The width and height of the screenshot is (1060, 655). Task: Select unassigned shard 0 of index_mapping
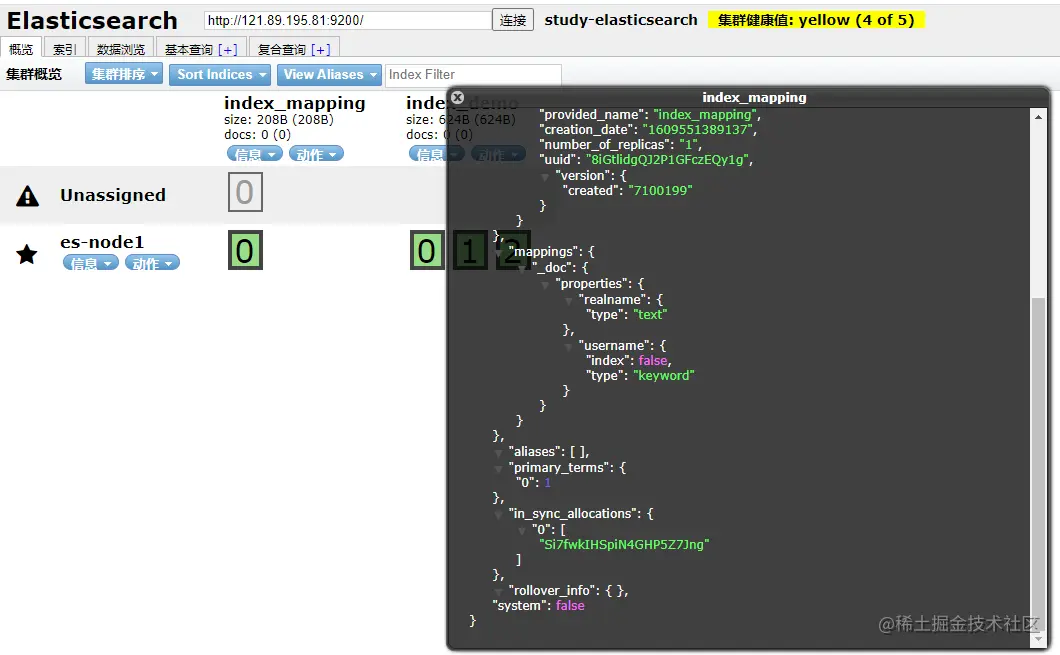pyautogui.click(x=245, y=192)
